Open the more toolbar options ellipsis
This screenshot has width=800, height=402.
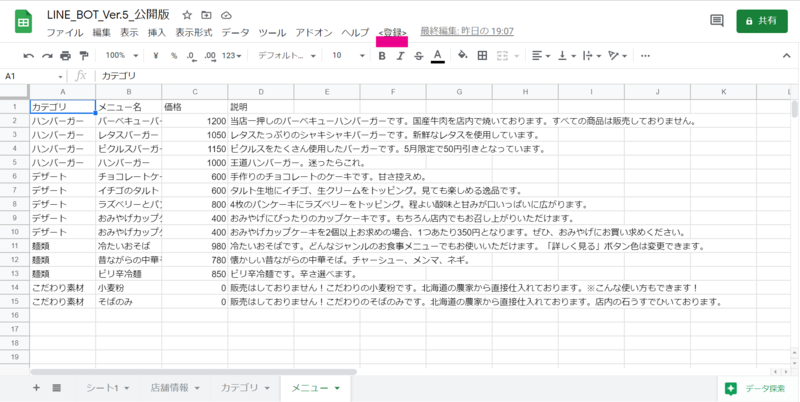(645, 56)
